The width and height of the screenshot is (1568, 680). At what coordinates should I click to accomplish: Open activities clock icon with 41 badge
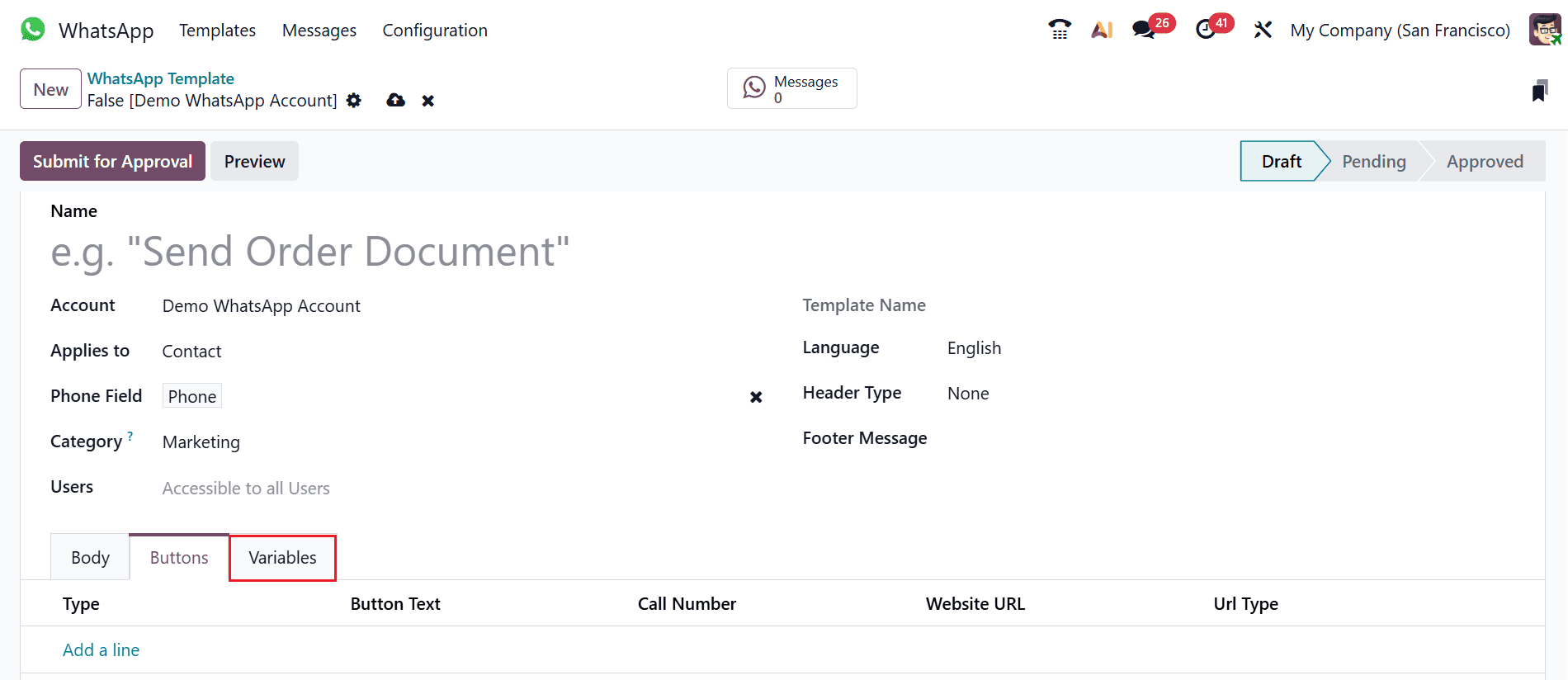point(1214,28)
